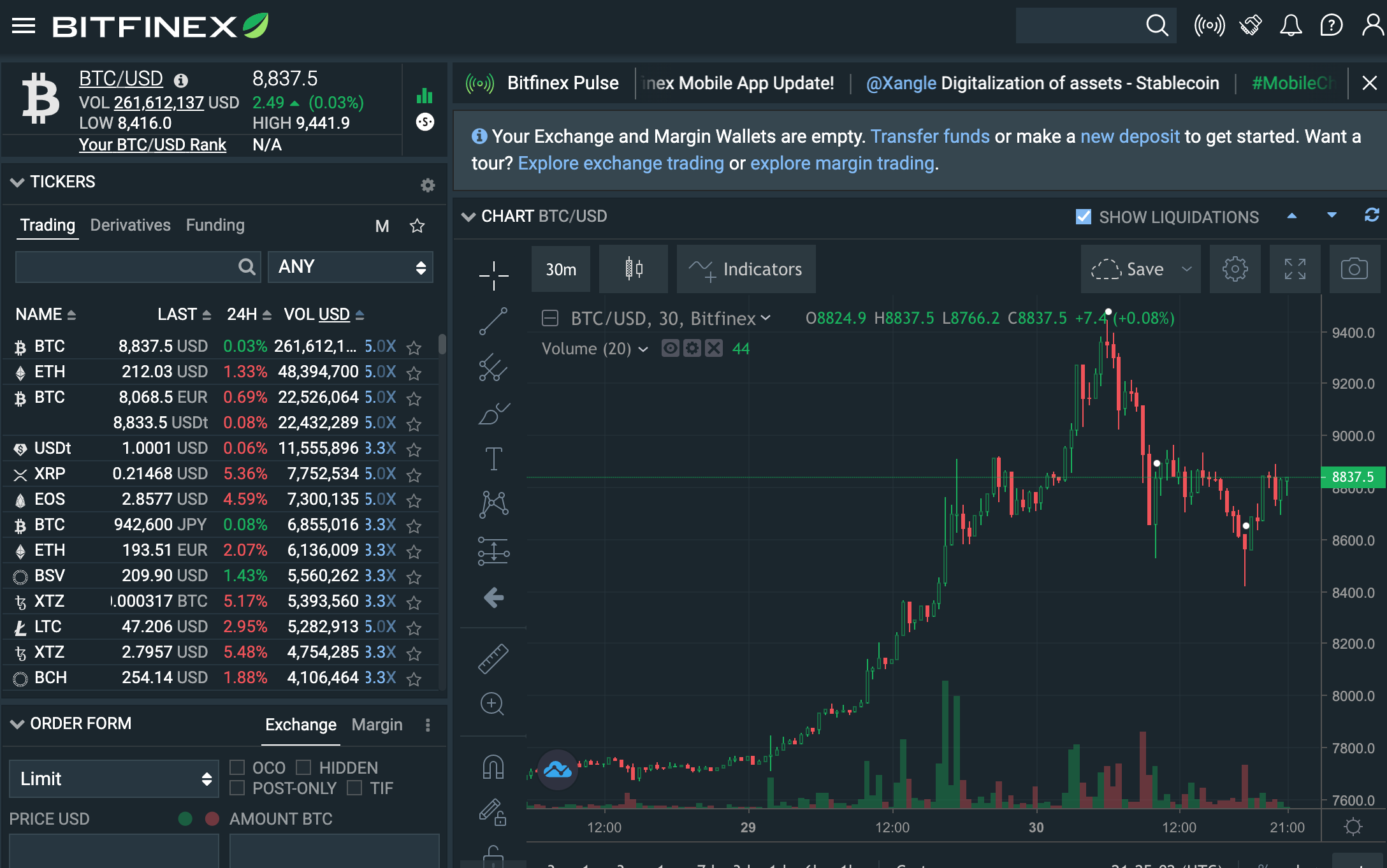Open chart settings via the gear icon

(1235, 269)
